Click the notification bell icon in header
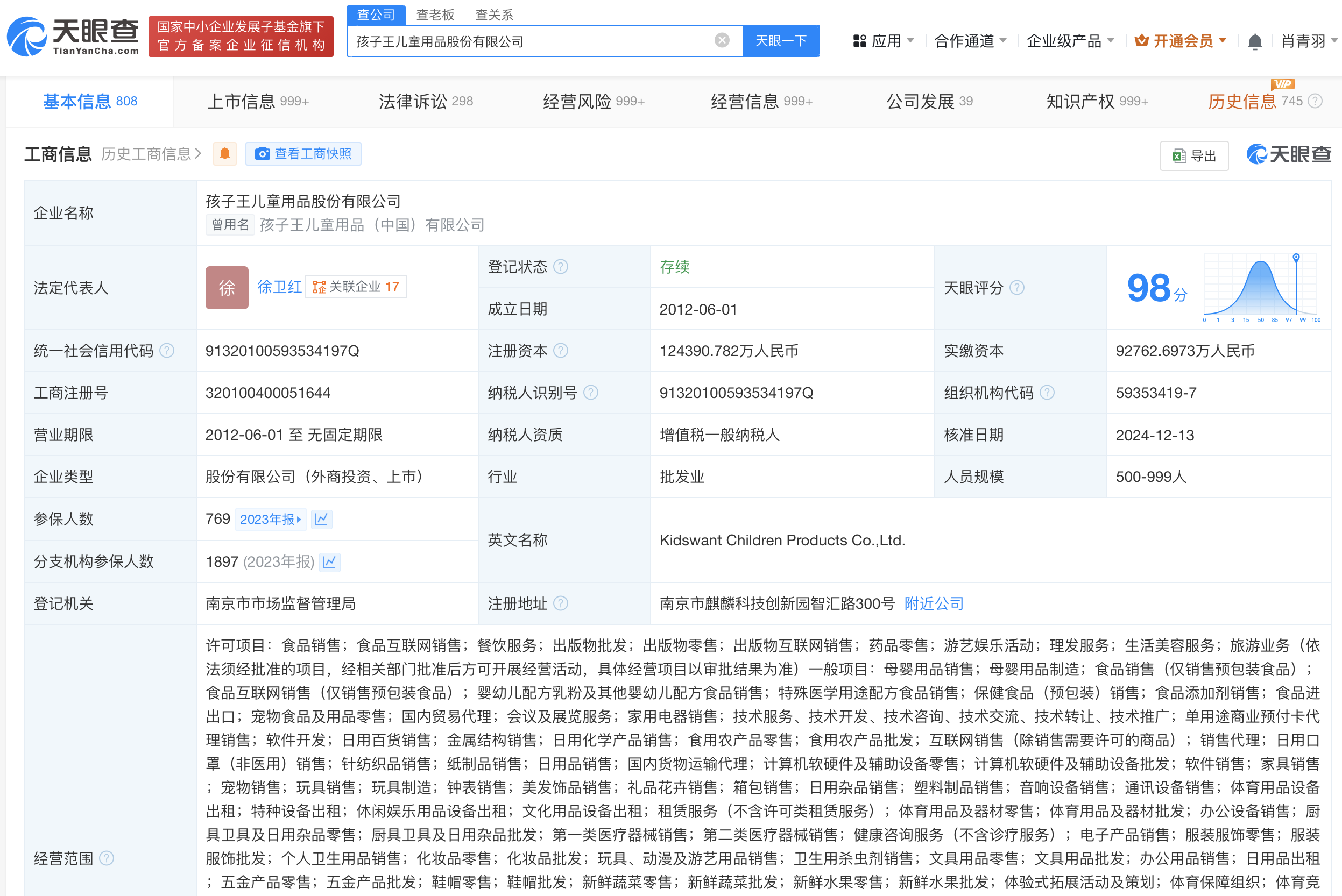Image resolution: width=1342 pixels, height=896 pixels. click(x=1254, y=41)
